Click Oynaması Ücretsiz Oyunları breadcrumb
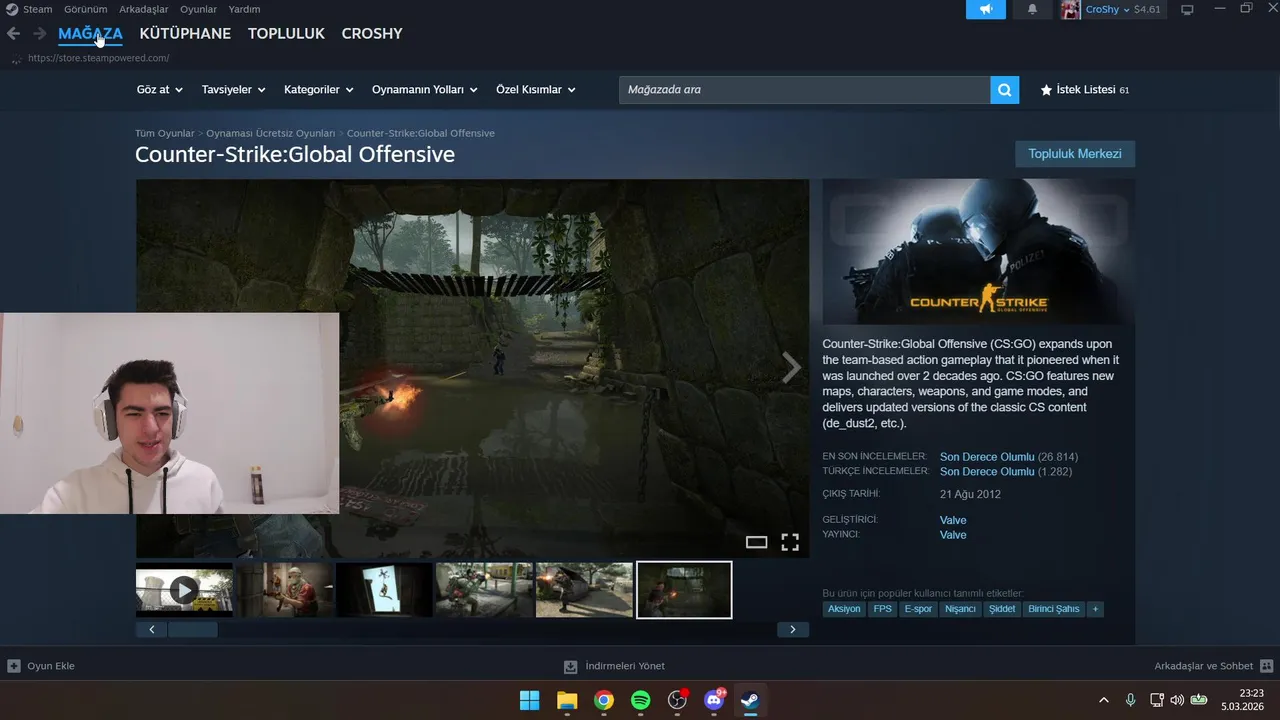Screen dimensions: 1280x720 pyautogui.click(x=270, y=133)
